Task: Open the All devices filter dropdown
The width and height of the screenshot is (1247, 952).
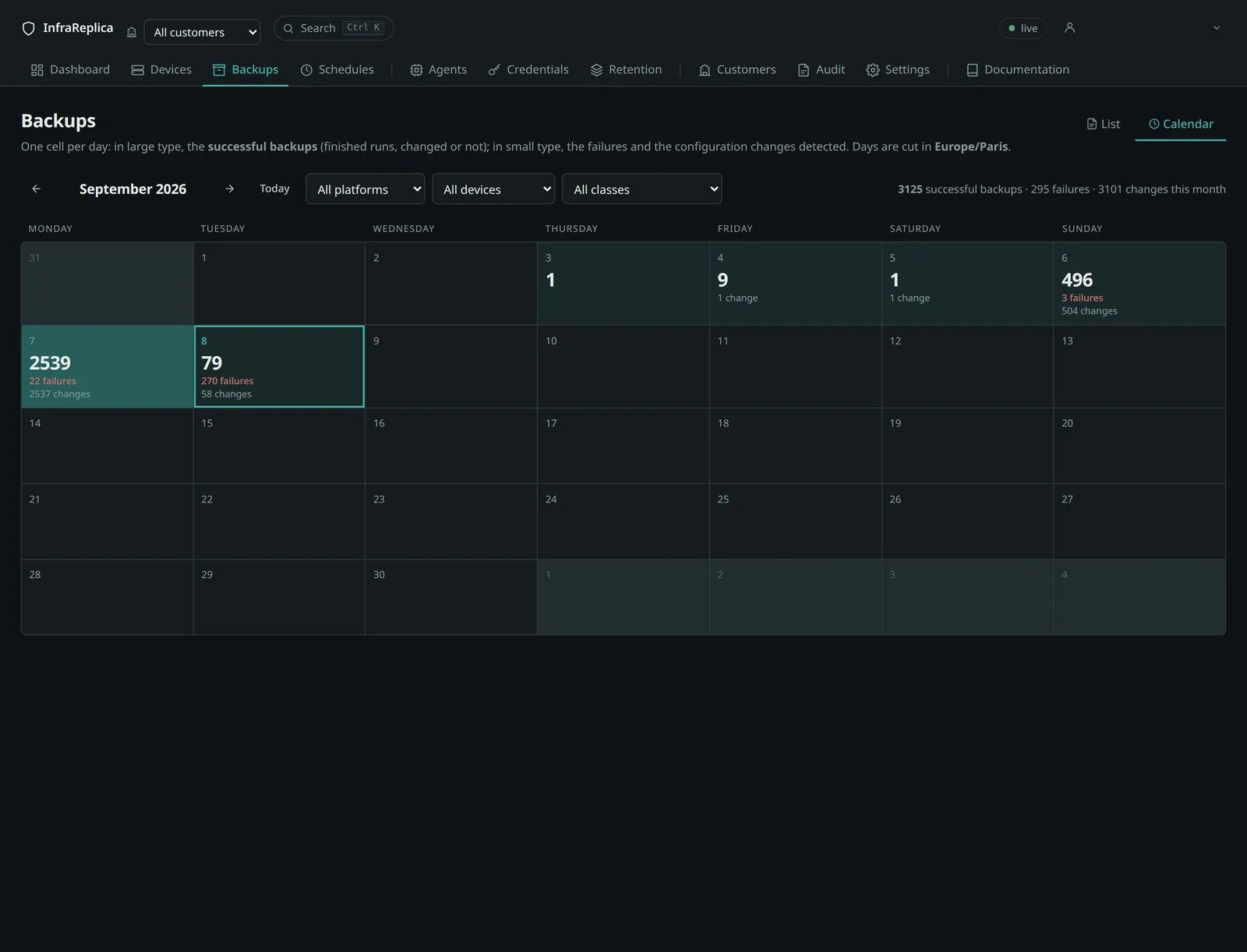Action: pyautogui.click(x=493, y=189)
